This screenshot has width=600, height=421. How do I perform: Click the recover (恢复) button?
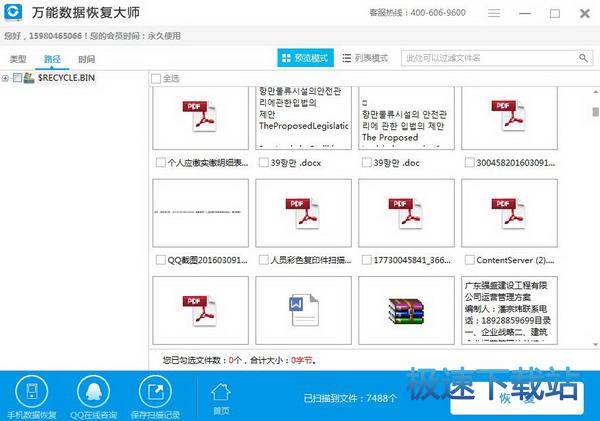click(x=517, y=398)
